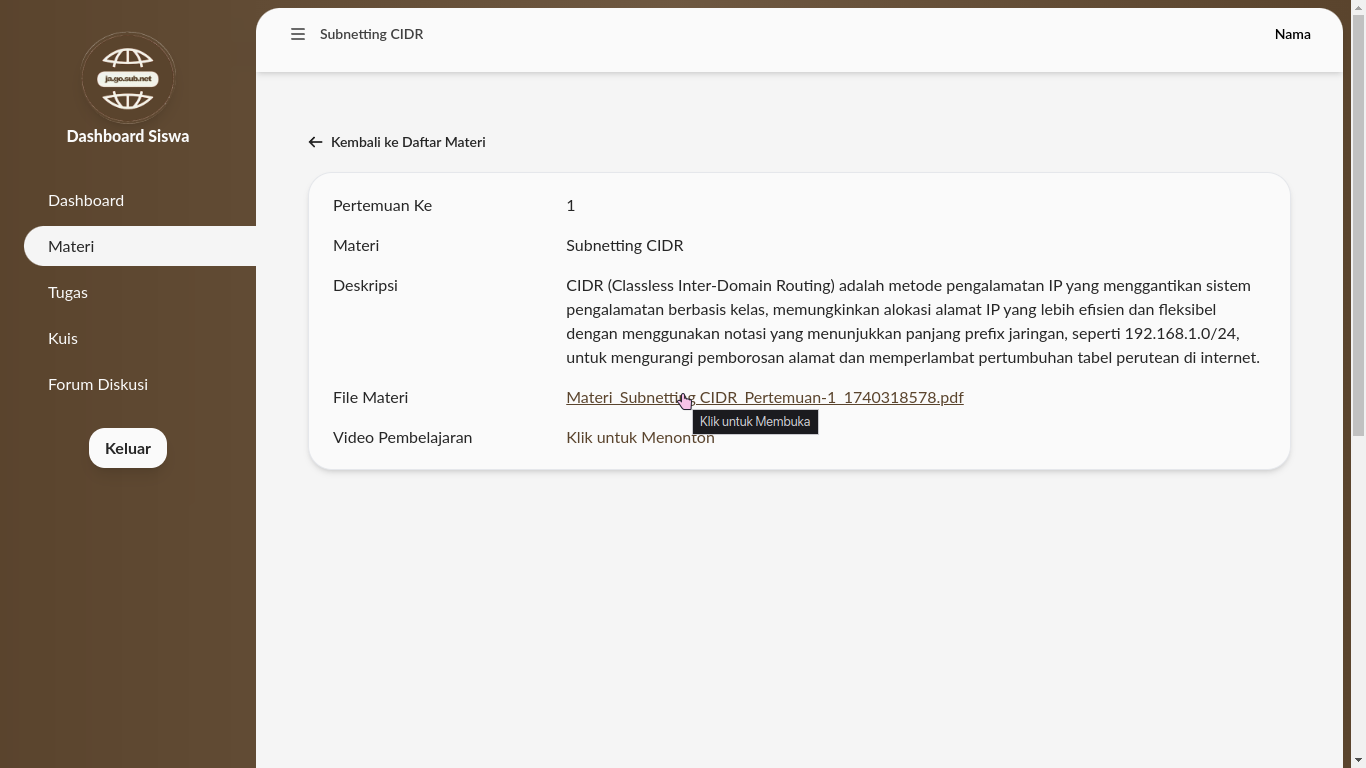1366x768 pixels.
Task: Open the Kuis sidebar item
Action: (63, 338)
